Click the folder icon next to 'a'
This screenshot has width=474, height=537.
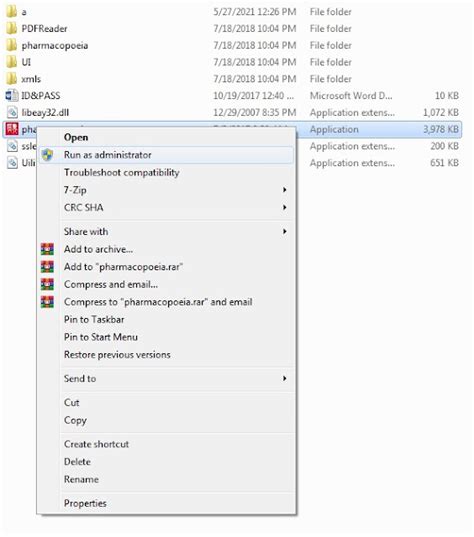pos(11,11)
